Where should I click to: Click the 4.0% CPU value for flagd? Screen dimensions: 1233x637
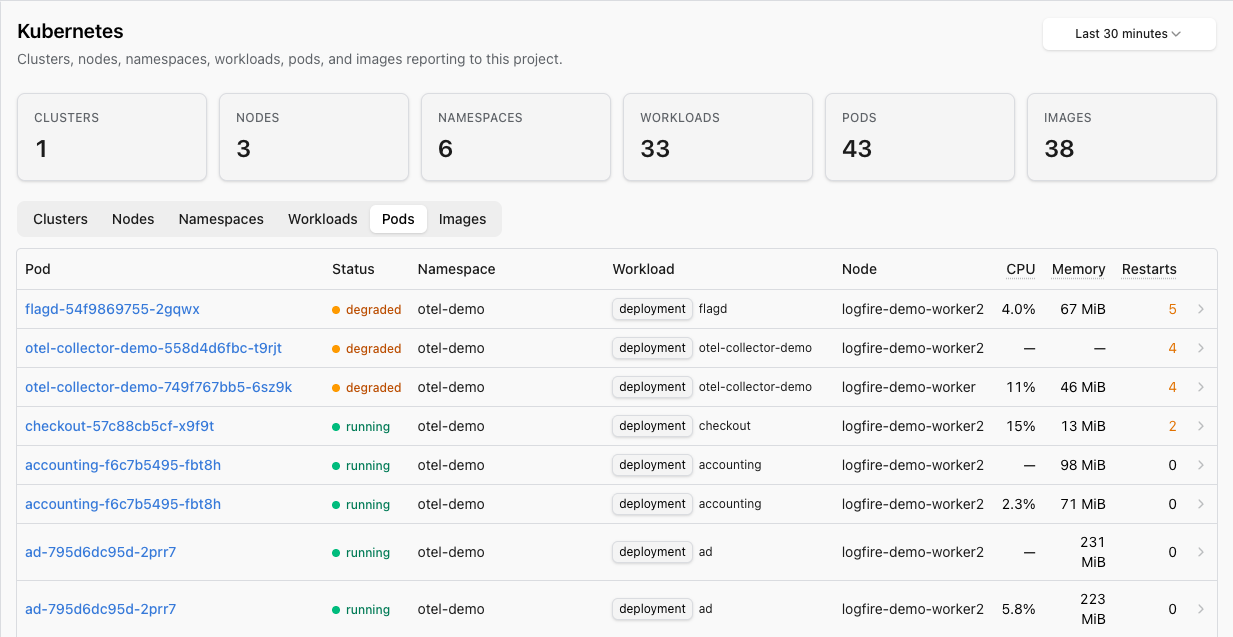point(1019,309)
